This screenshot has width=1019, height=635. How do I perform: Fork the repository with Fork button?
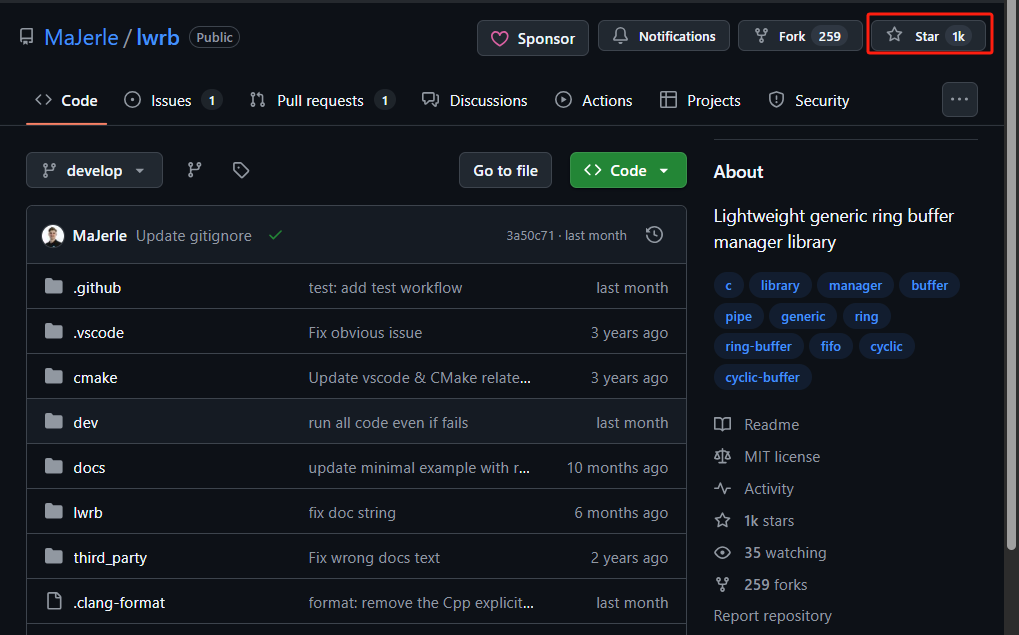click(800, 36)
